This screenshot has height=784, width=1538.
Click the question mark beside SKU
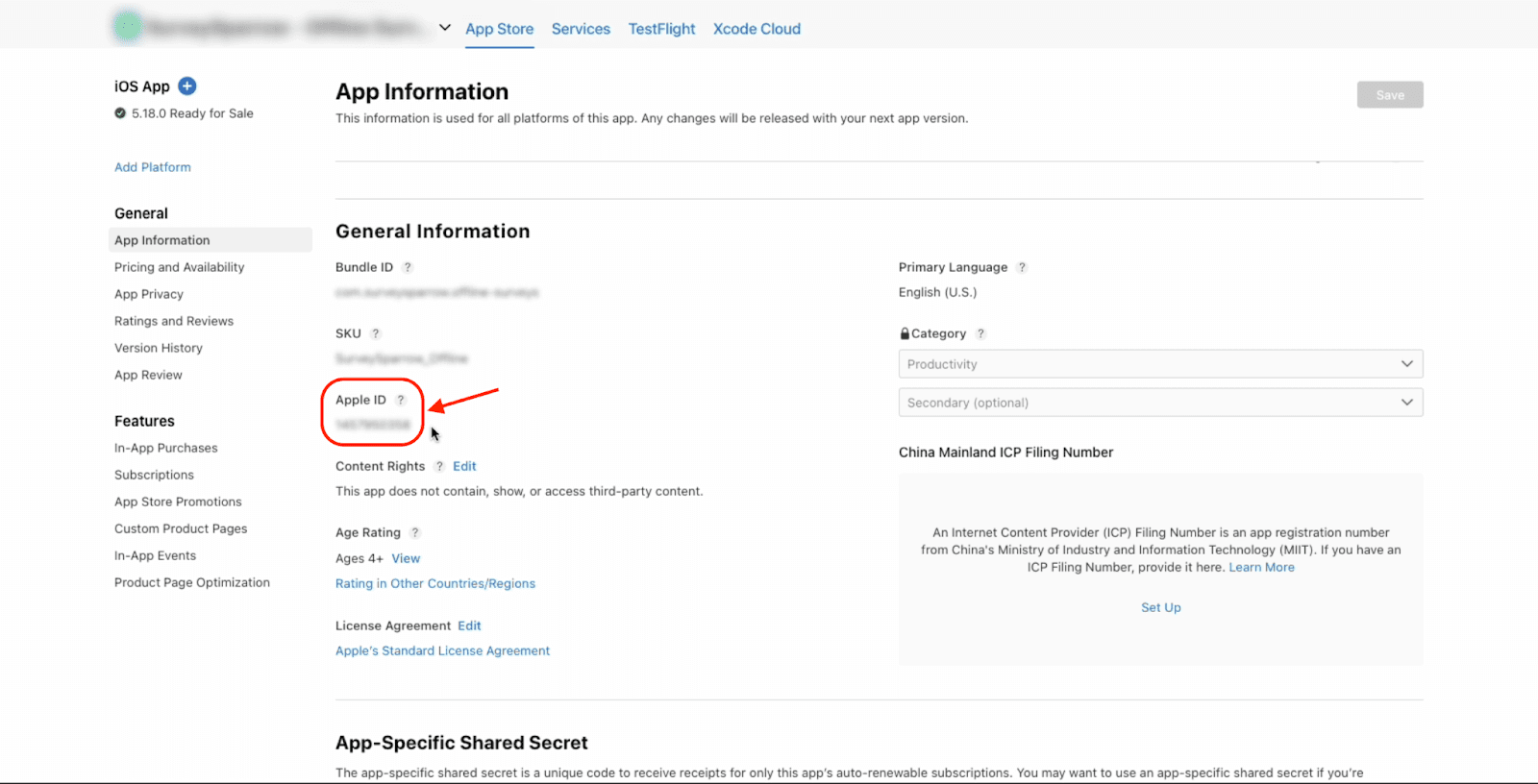[x=376, y=333]
